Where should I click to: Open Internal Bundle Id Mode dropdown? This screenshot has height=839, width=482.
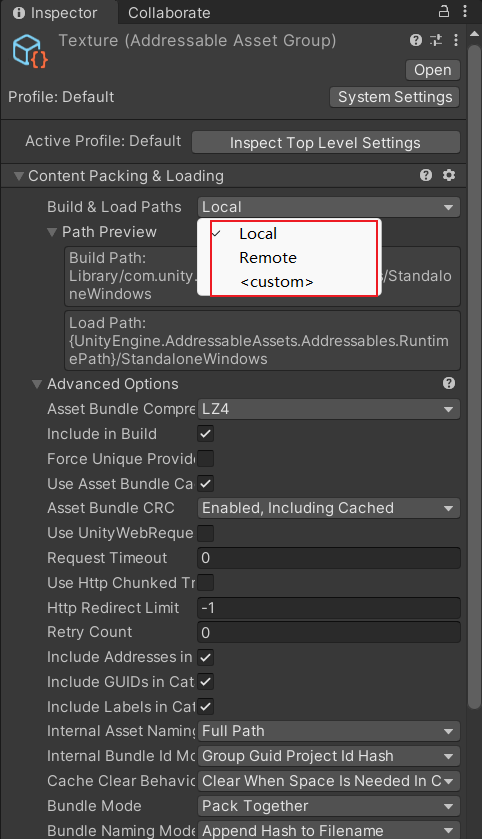(x=328, y=756)
